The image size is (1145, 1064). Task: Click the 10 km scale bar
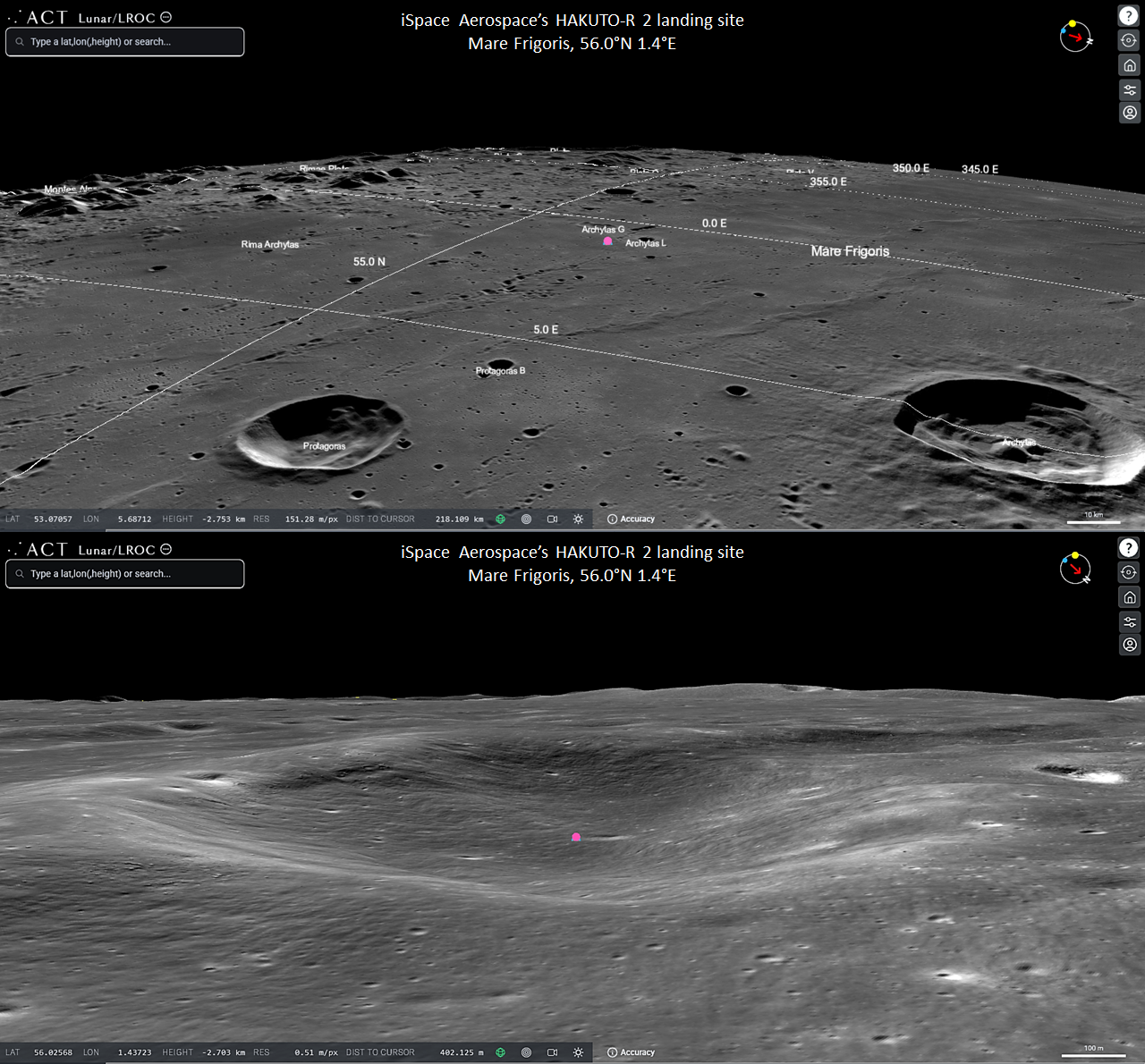1093,518
